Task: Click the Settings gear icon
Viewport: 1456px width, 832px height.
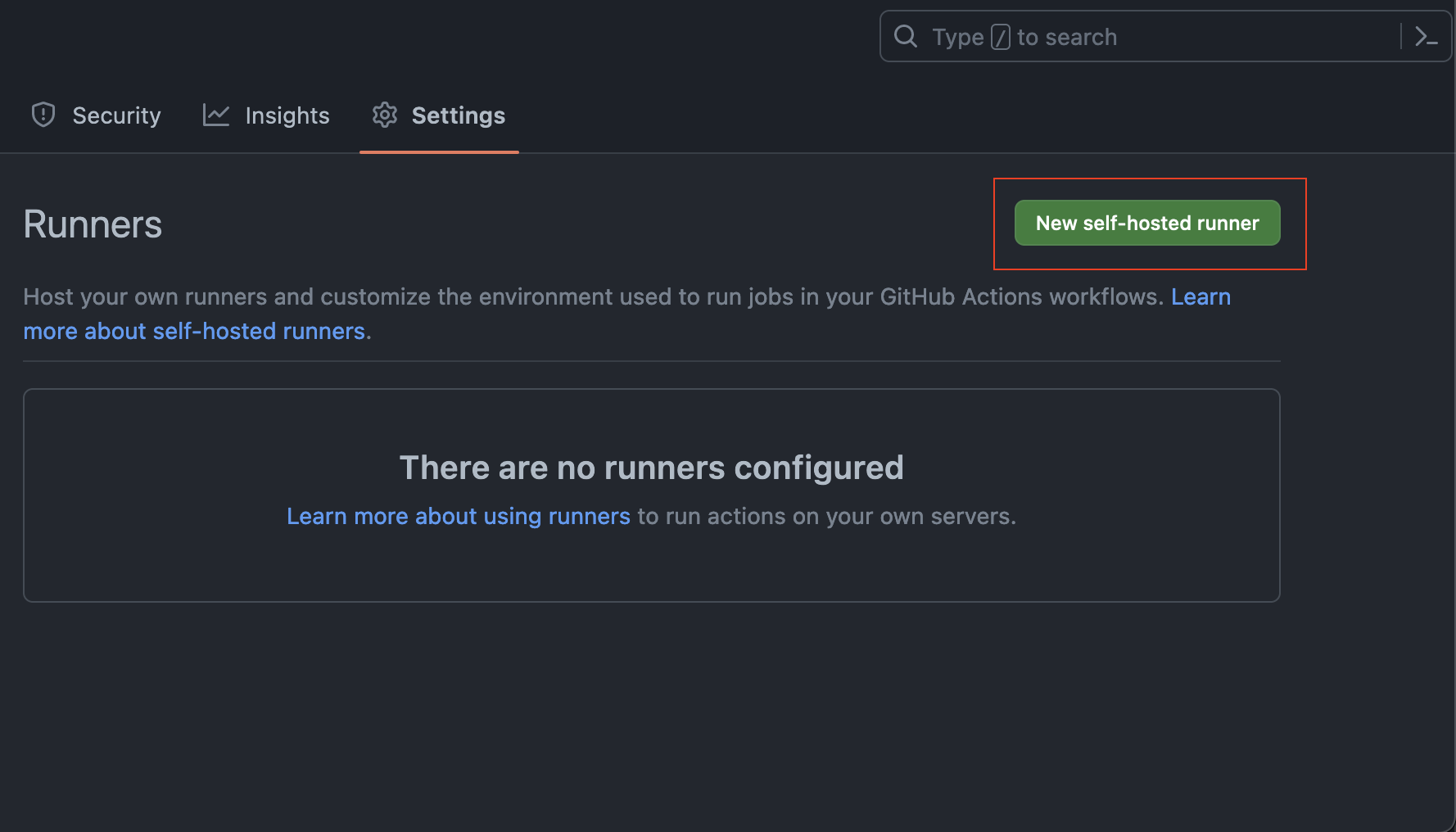Action: pos(385,115)
